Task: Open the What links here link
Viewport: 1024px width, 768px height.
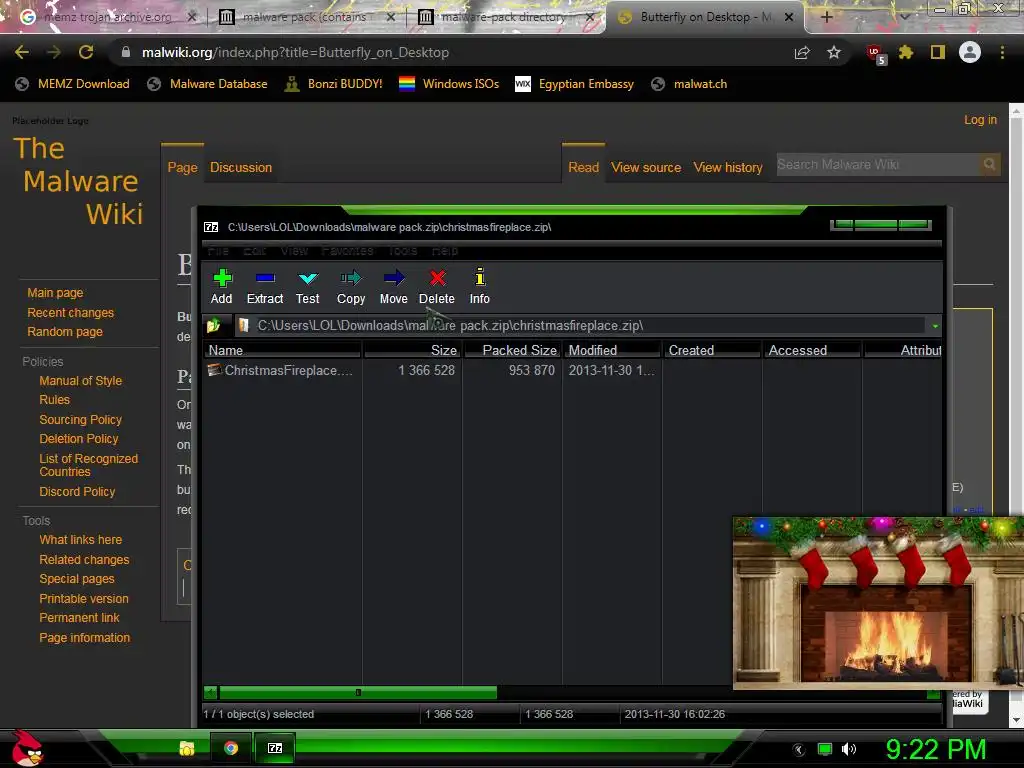Action: pos(80,540)
